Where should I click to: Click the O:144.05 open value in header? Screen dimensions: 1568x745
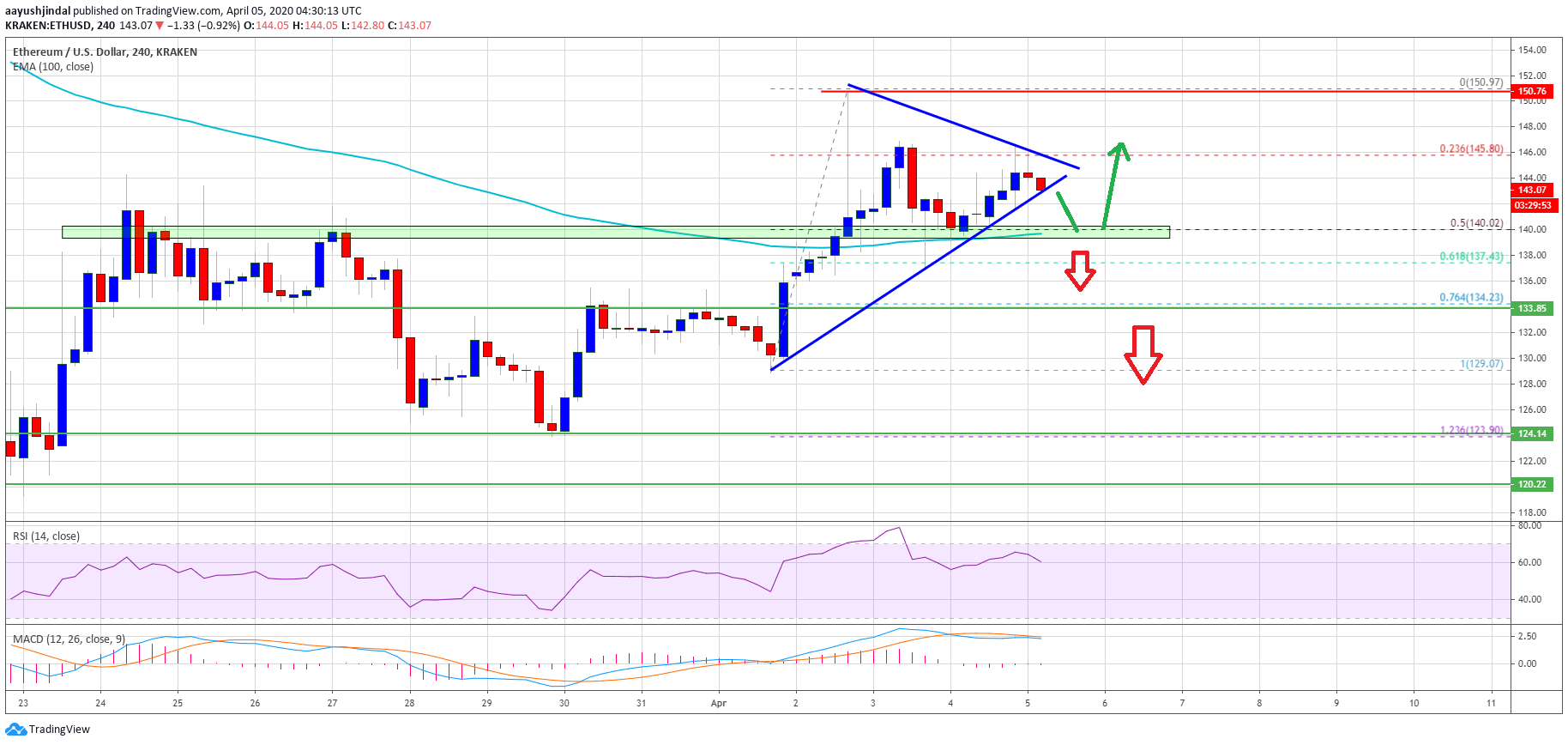click(x=267, y=26)
